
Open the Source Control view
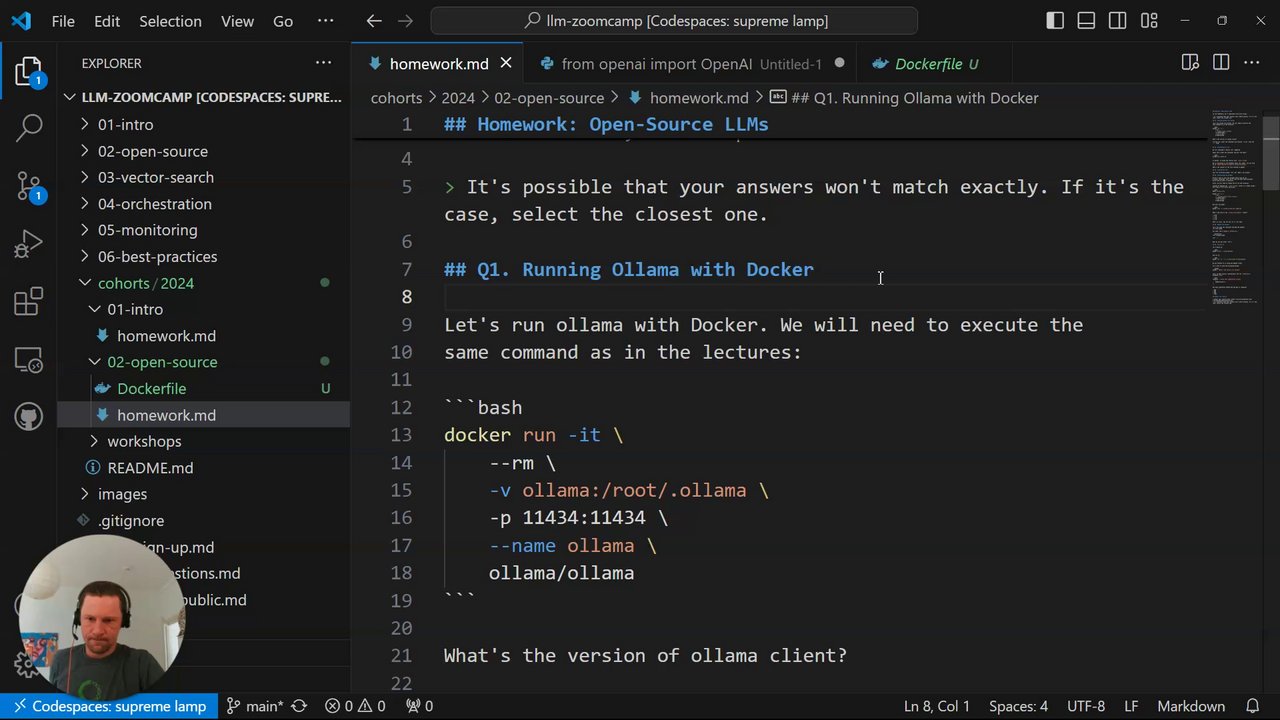29,185
